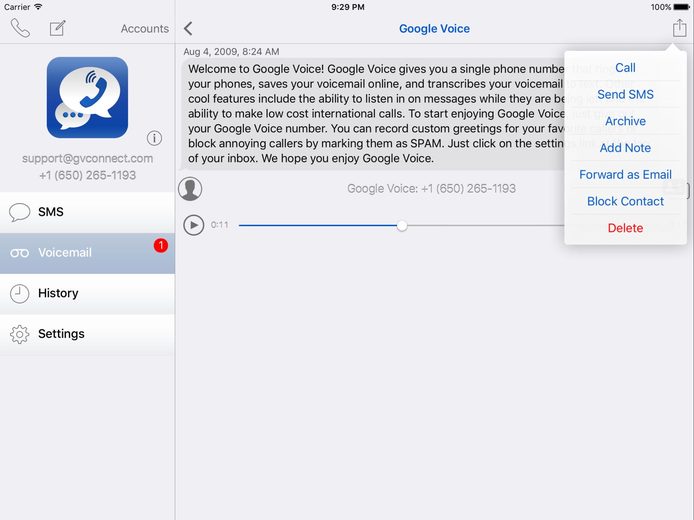Select the SMS sidebar item
The image size is (694, 520).
coord(88,212)
